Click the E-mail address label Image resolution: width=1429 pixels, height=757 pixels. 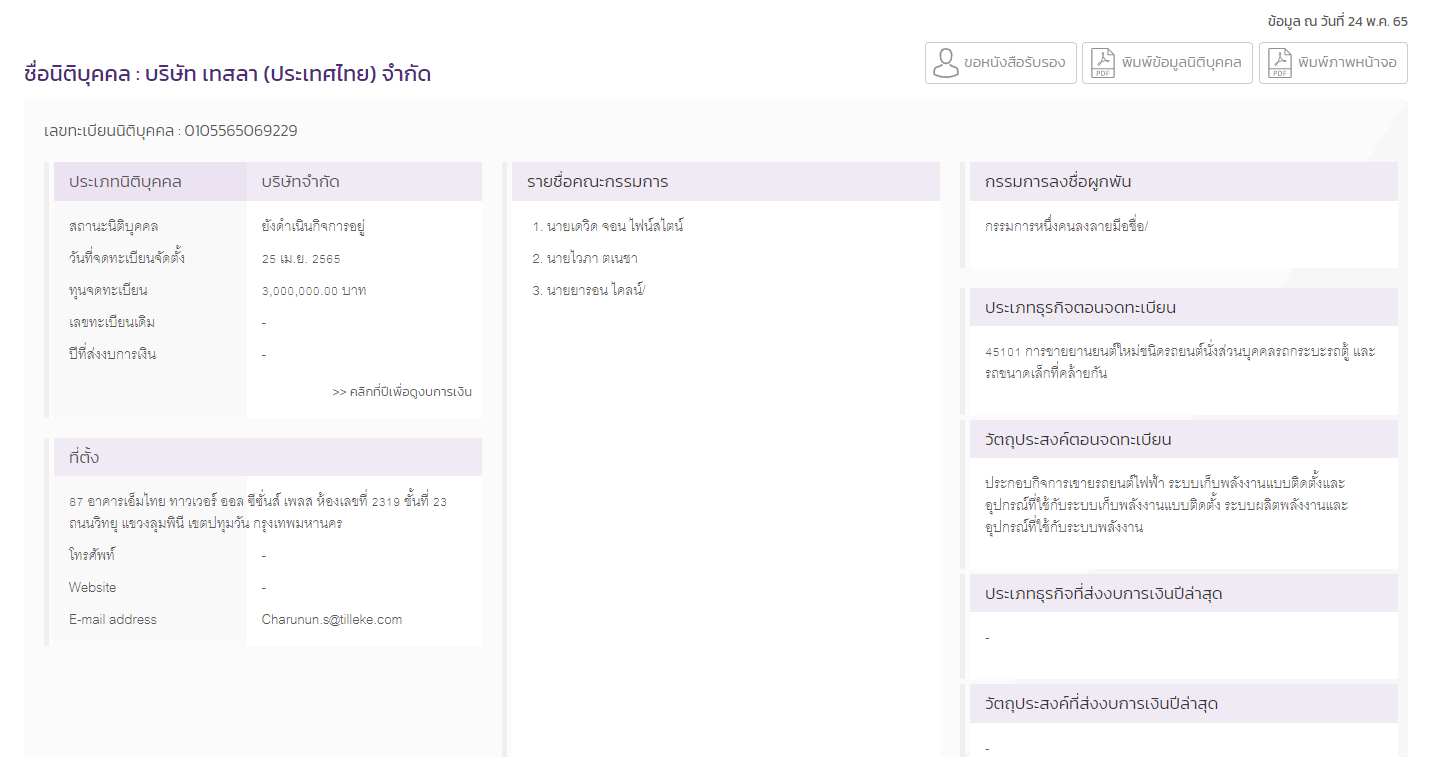point(113,620)
